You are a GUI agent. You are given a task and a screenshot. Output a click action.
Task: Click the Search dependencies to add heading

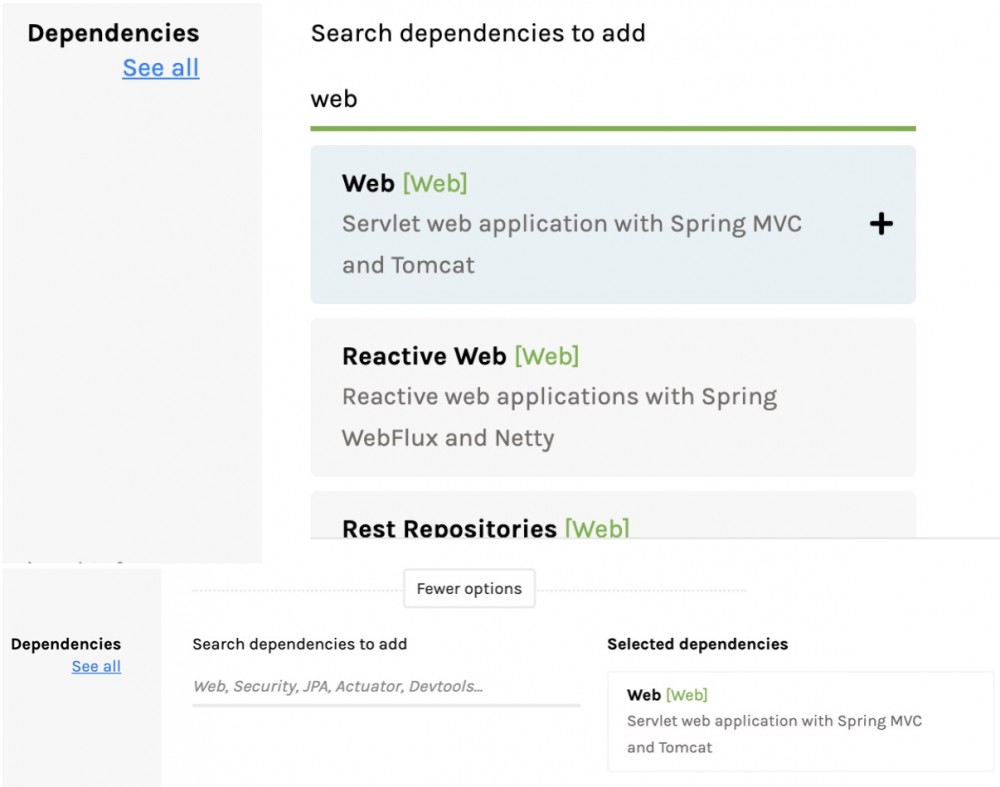tap(478, 33)
